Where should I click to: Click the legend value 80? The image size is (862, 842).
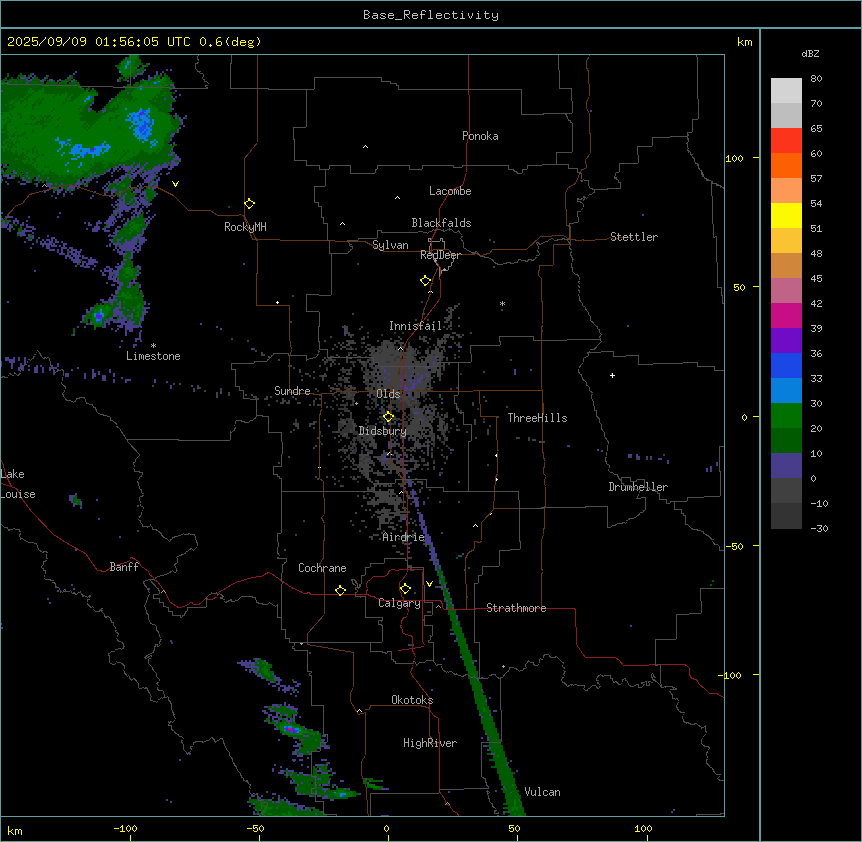tap(816, 79)
